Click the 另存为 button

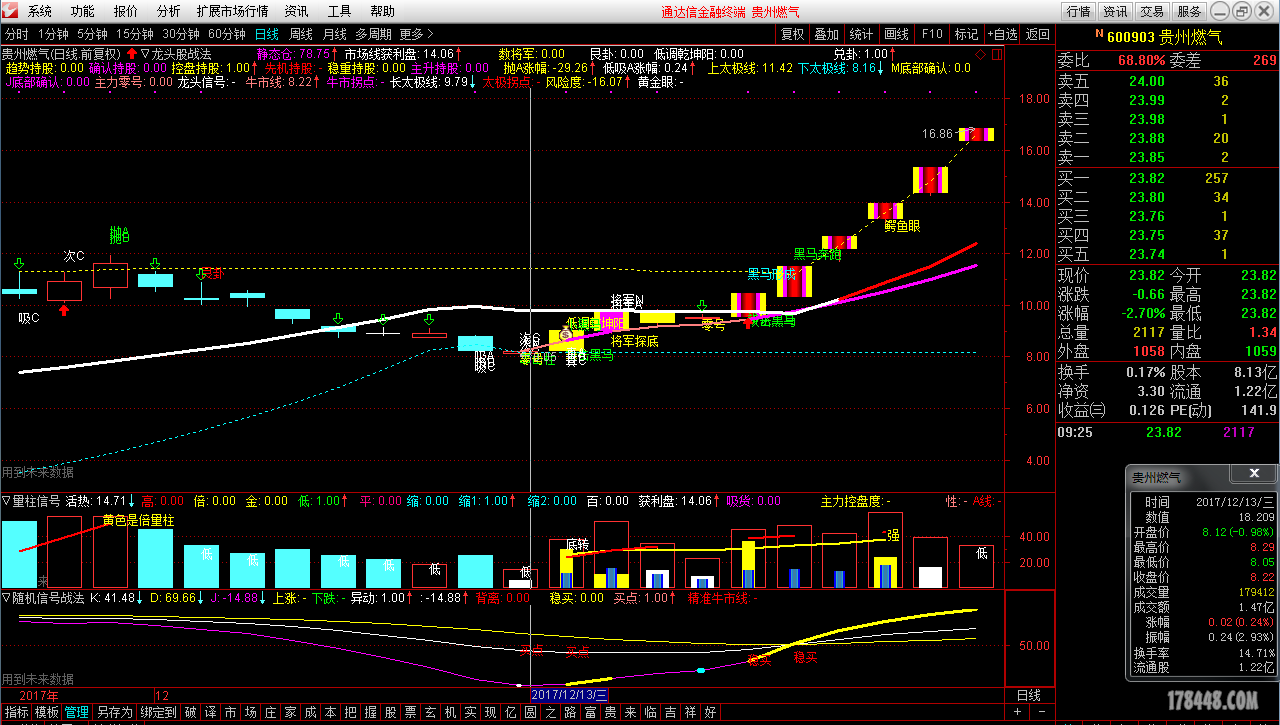pos(115,713)
